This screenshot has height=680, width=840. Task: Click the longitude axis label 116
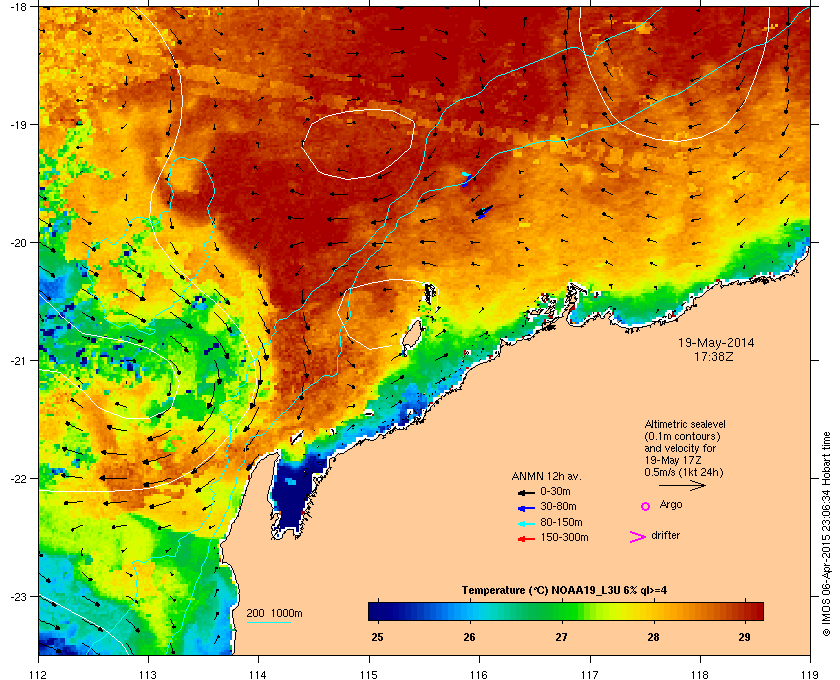(479, 674)
